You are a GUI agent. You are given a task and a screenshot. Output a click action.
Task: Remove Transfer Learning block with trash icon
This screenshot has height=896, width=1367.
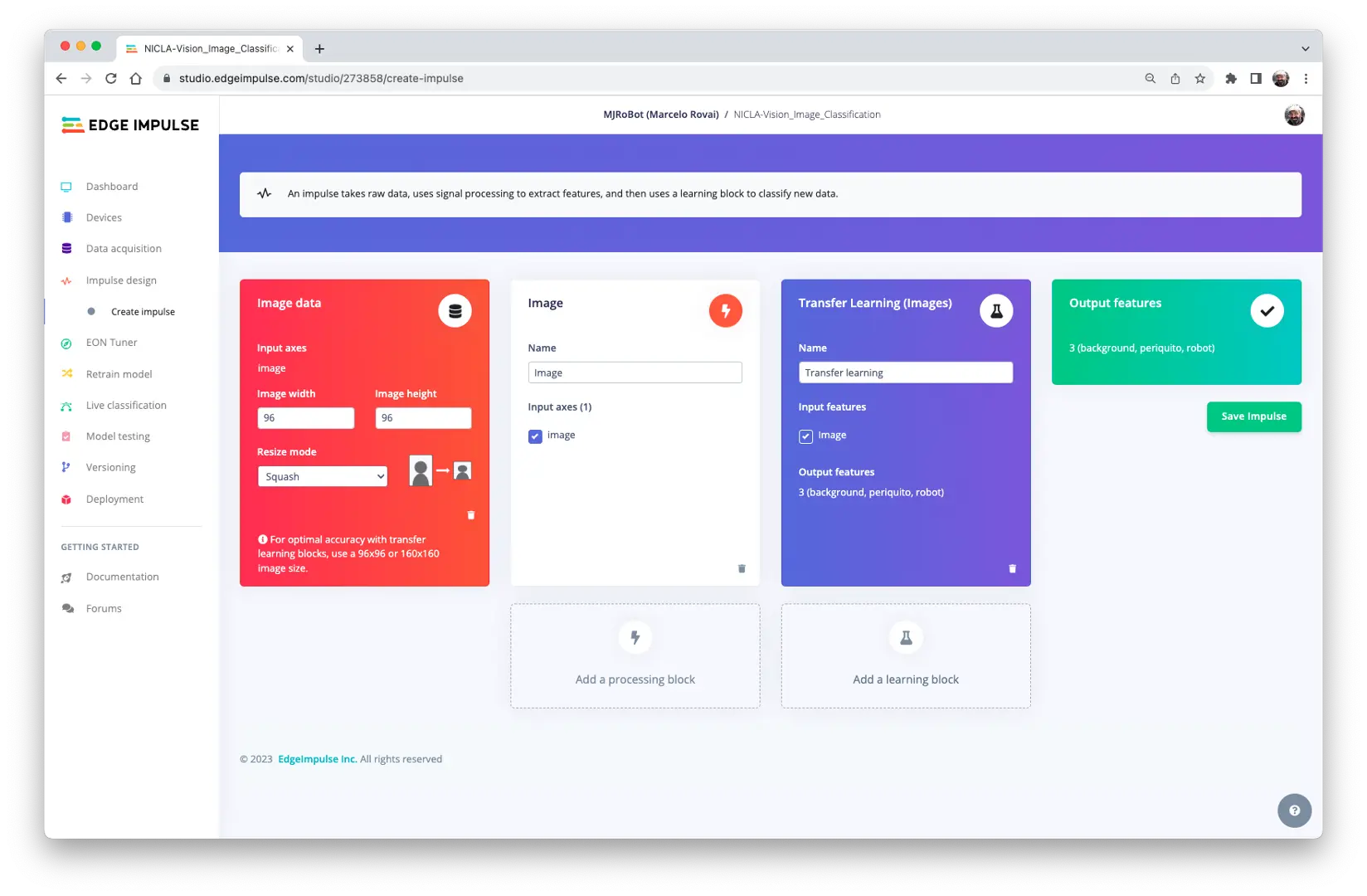(1012, 568)
